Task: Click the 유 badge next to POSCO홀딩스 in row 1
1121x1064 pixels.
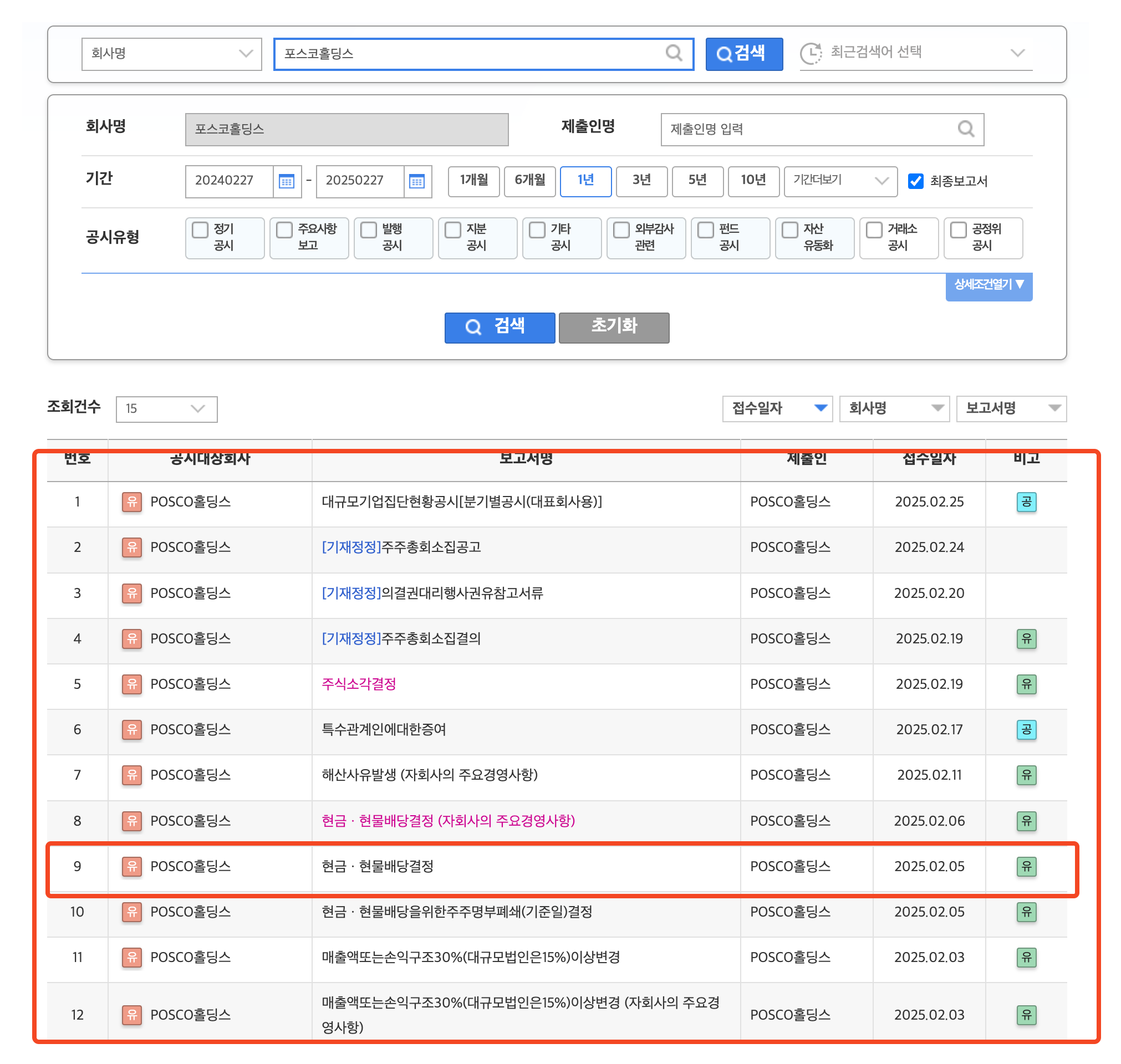Action: [131, 503]
